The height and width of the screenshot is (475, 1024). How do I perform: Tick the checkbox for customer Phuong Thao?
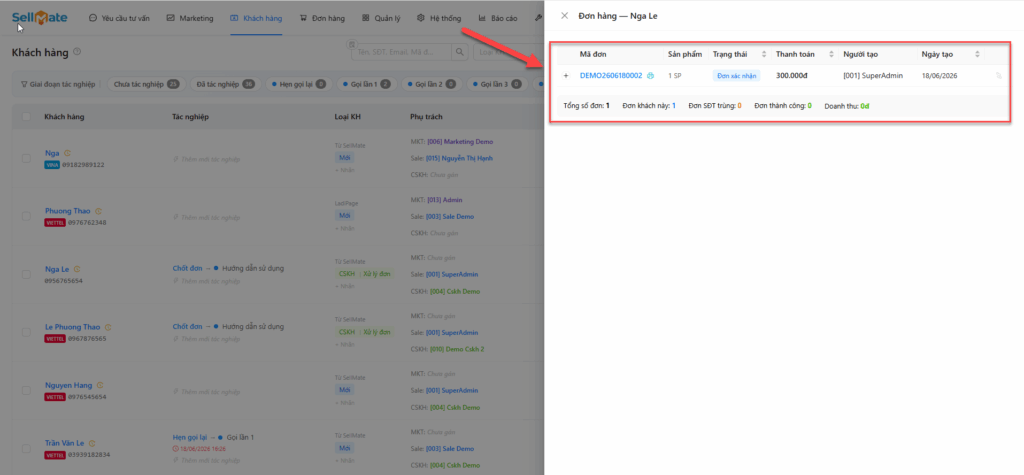26,216
